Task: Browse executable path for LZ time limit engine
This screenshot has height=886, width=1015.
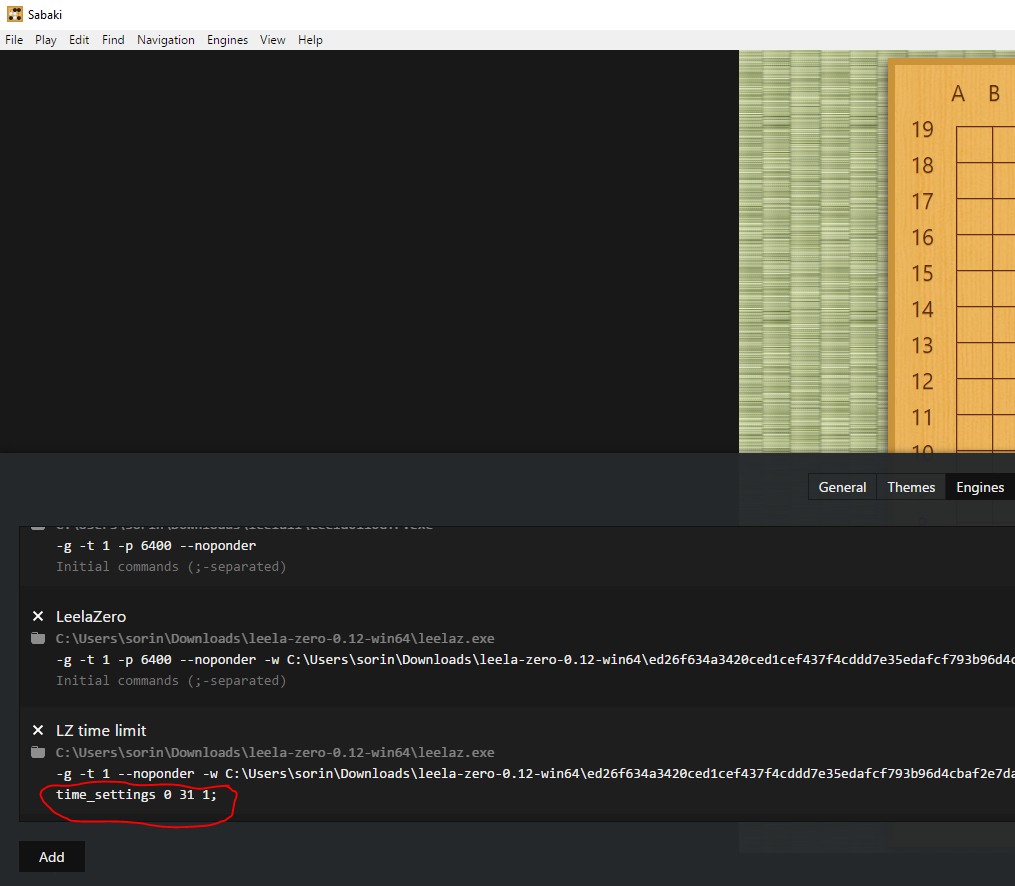Action: click(38, 752)
